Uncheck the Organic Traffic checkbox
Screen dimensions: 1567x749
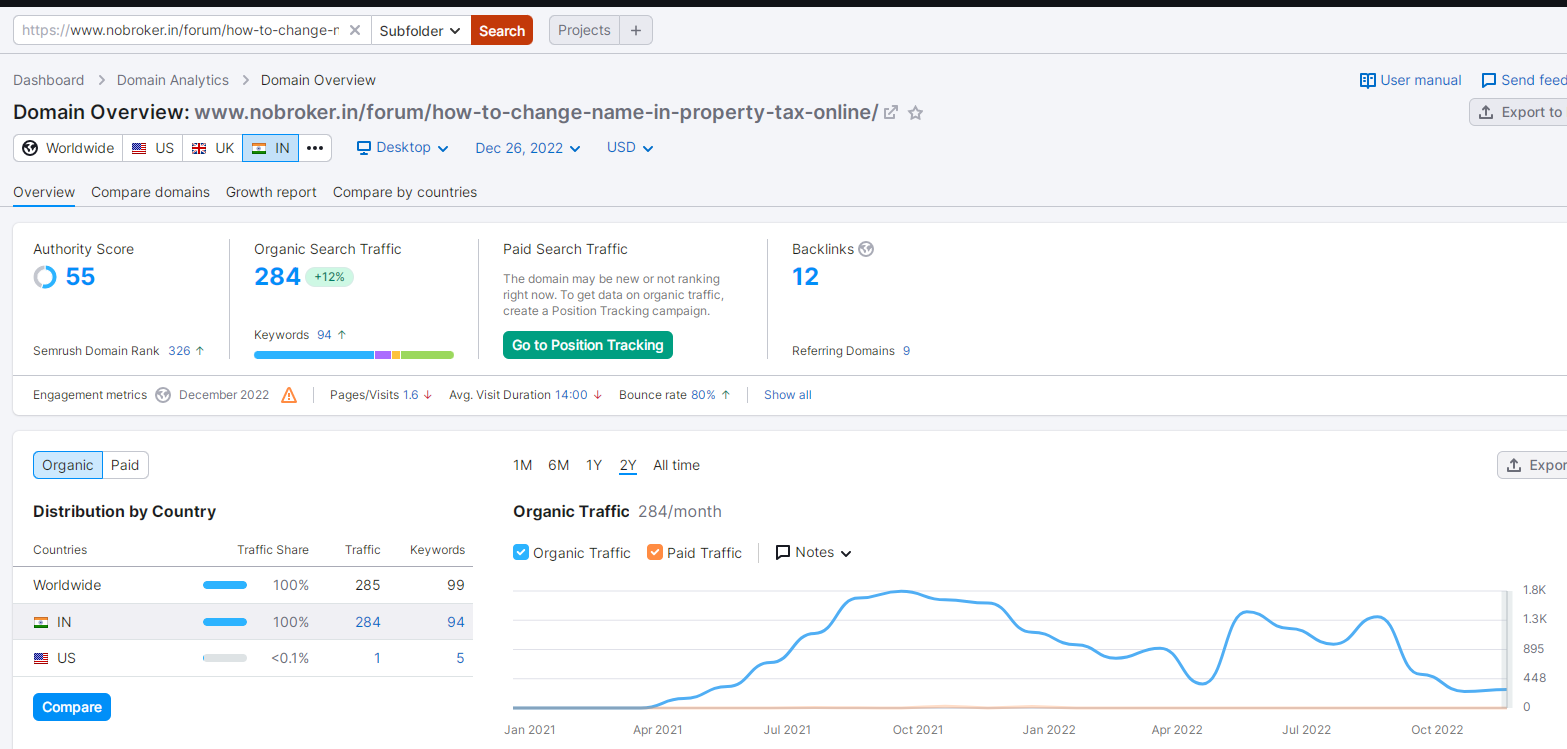click(521, 552)
